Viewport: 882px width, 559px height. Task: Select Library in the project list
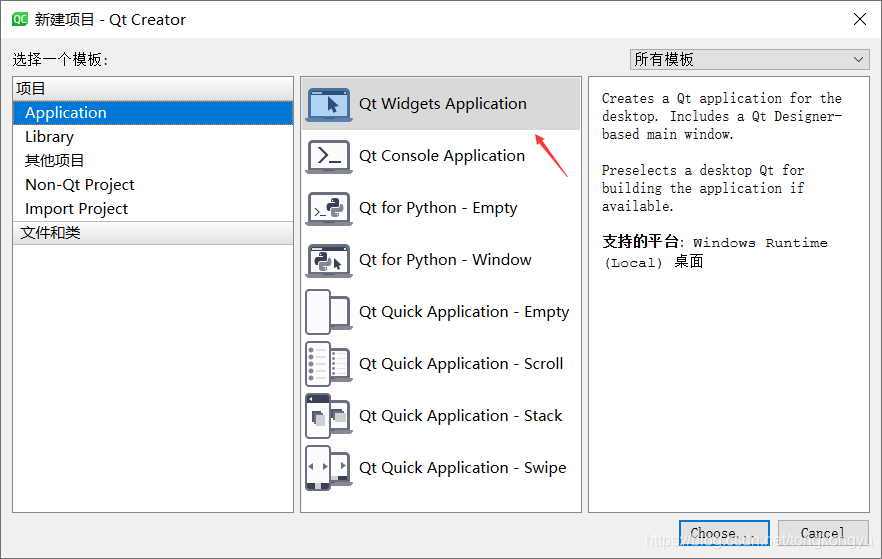[153, 137]
